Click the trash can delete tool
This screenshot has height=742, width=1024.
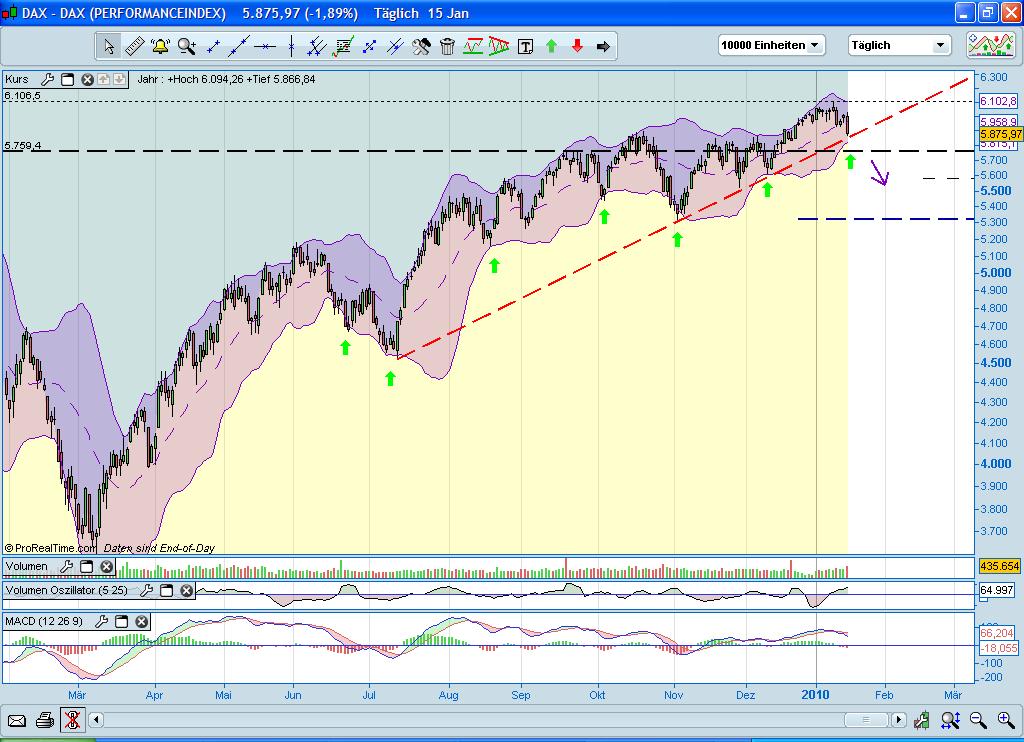point(447,46)
